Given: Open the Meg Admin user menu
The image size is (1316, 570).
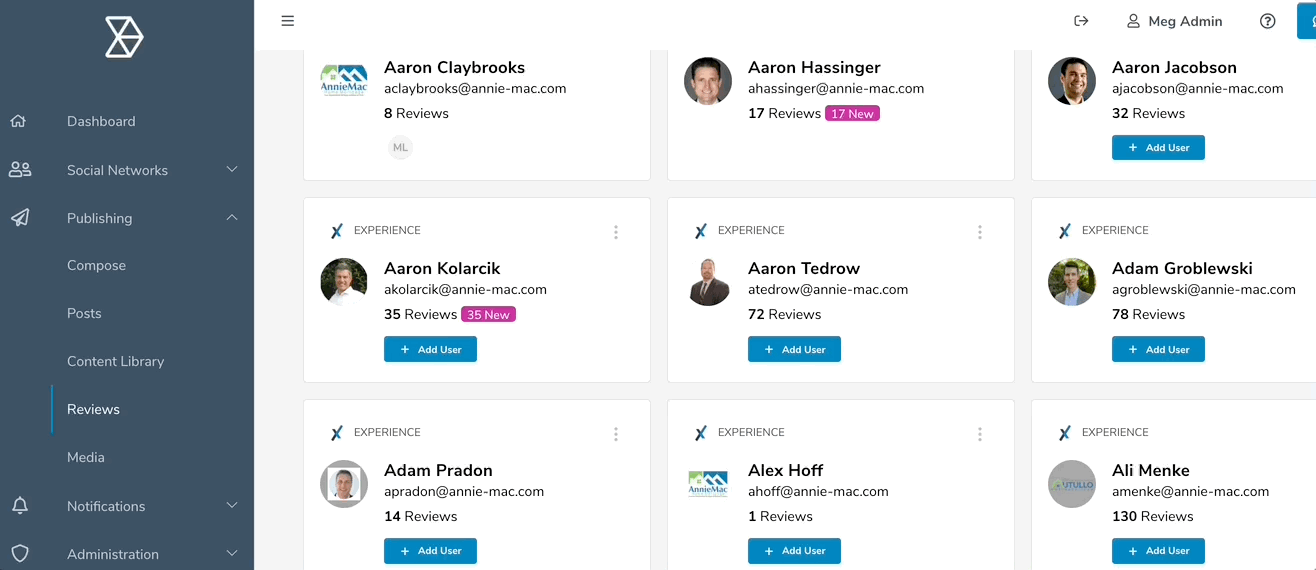Looking at the screenshot, I should pyautogui.click(x=1173, y=21).
